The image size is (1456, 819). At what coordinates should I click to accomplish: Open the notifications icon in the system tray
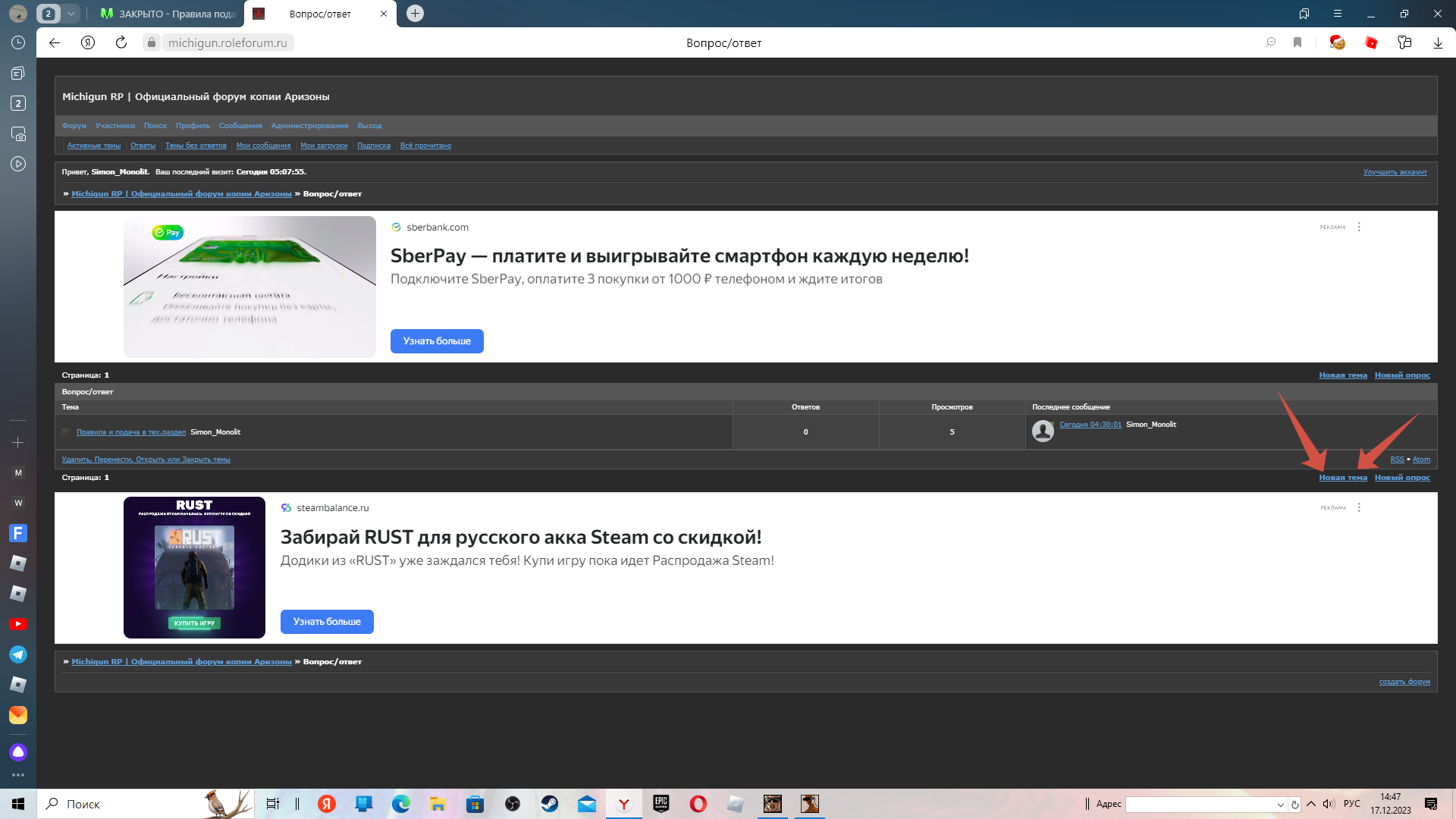[1431, 804]
